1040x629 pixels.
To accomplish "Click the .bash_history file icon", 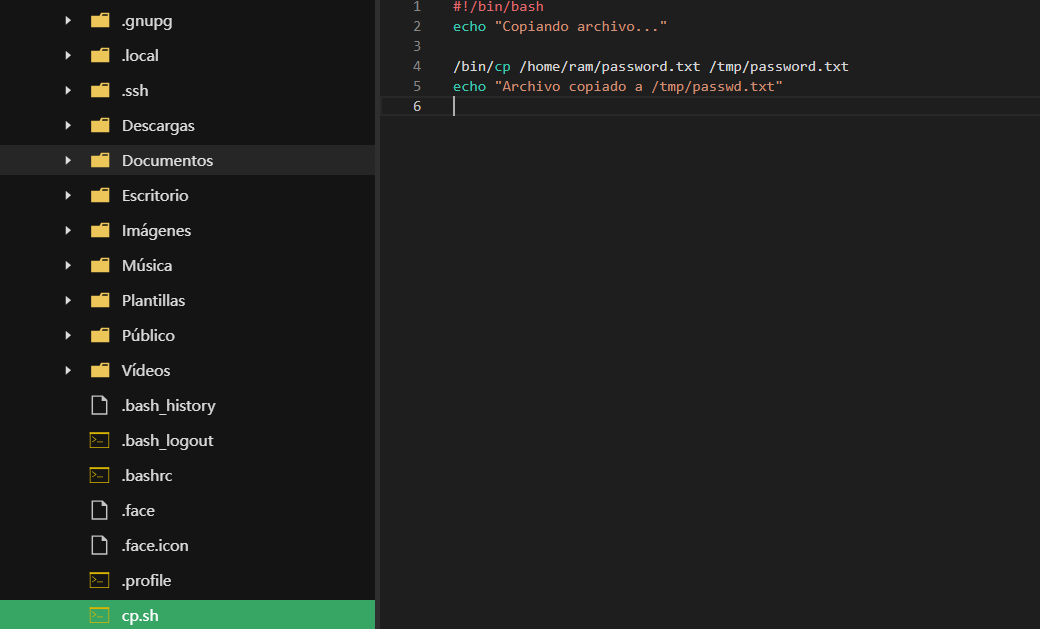I will pos(99,405).
